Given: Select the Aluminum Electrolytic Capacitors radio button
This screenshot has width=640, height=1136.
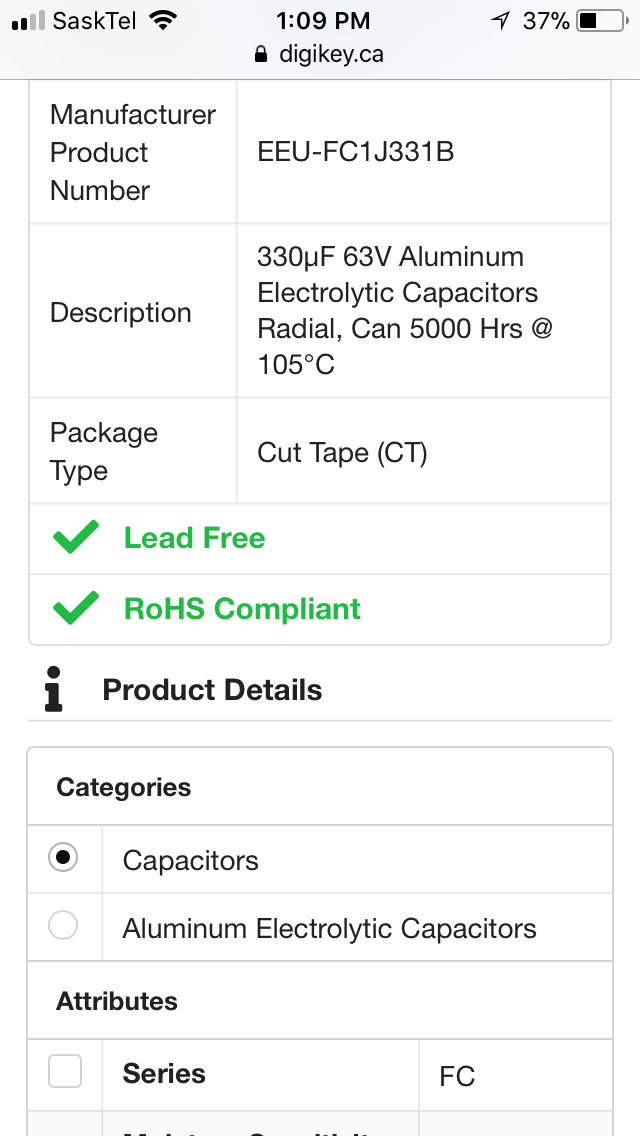Looking at the screenshot, I should (x=63, y=926).
